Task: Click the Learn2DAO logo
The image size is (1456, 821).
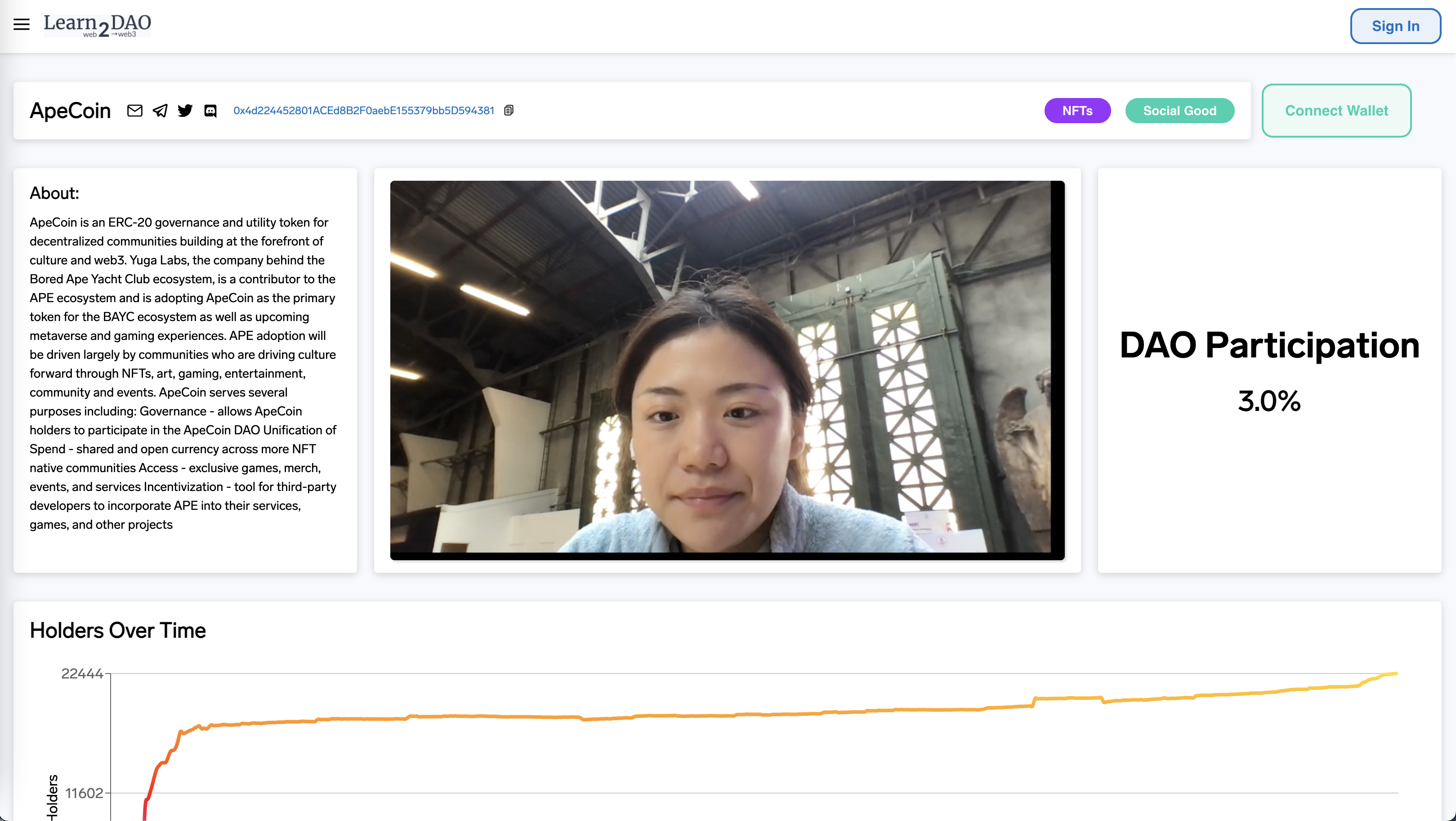Action: pos(97,26)
